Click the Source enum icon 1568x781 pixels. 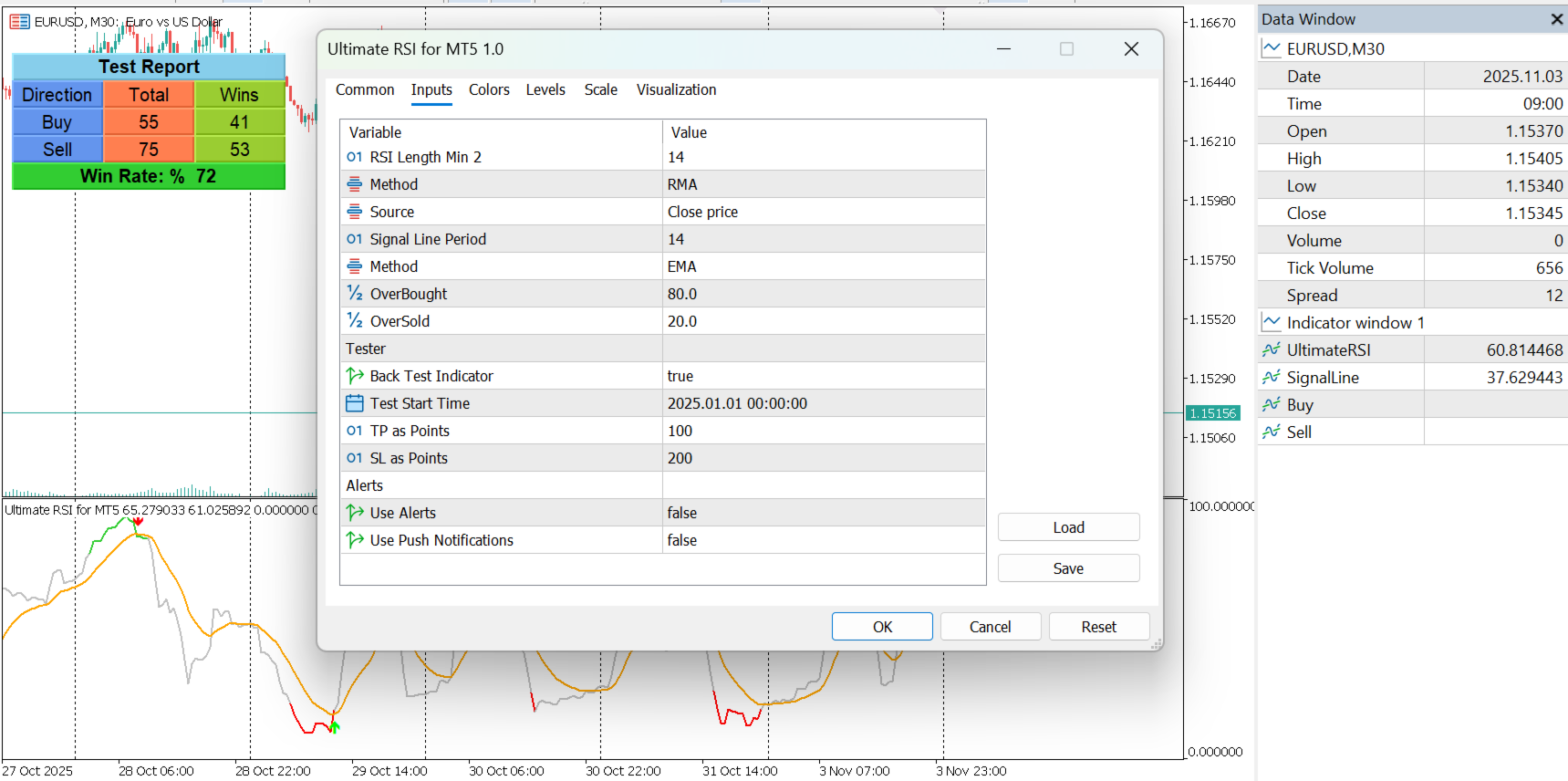pyautogui.click(x=355, y=212)
